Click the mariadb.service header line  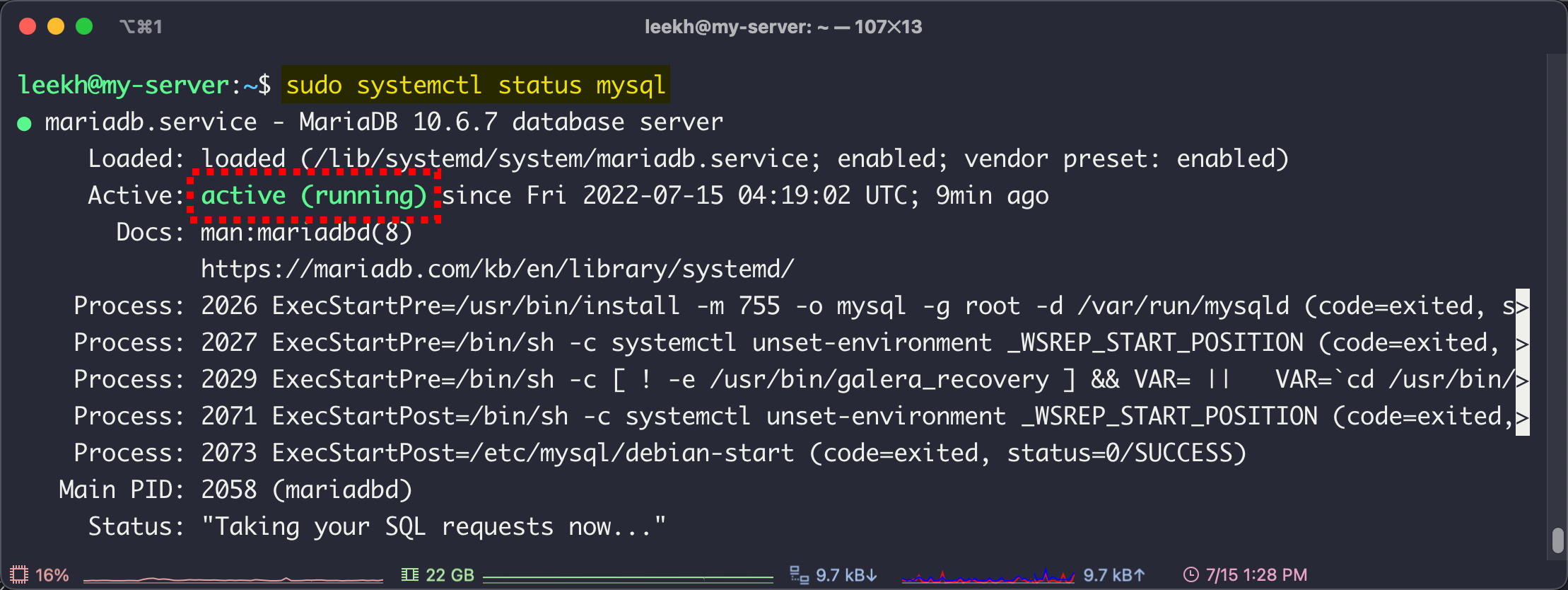(x=384, y=122)
